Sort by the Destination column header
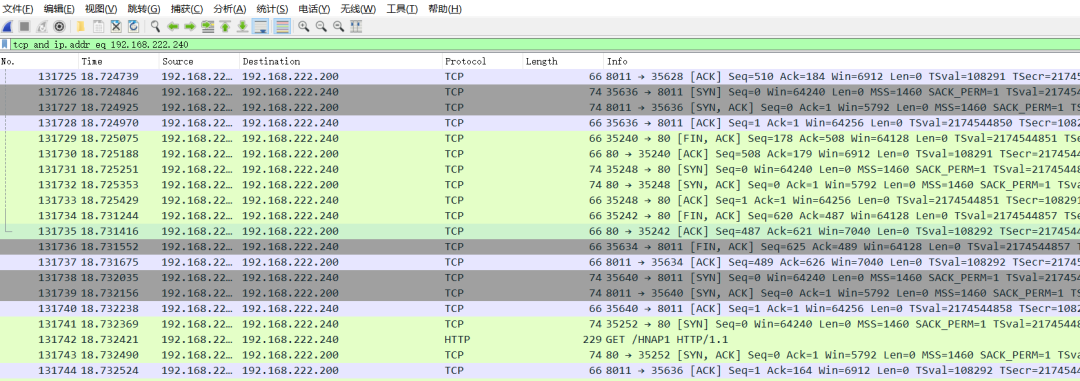 pos(341,61)
